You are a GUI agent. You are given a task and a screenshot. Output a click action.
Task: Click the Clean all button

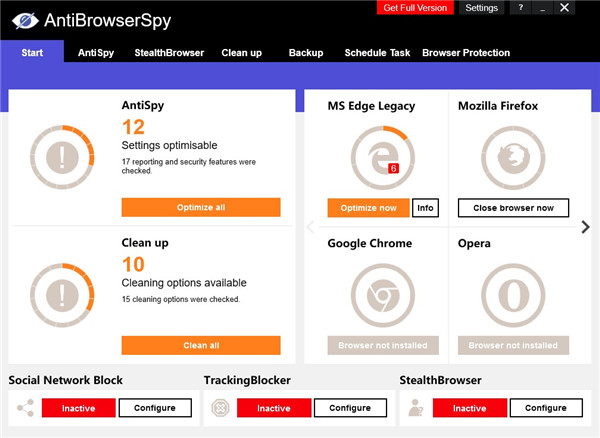(201, 345)
